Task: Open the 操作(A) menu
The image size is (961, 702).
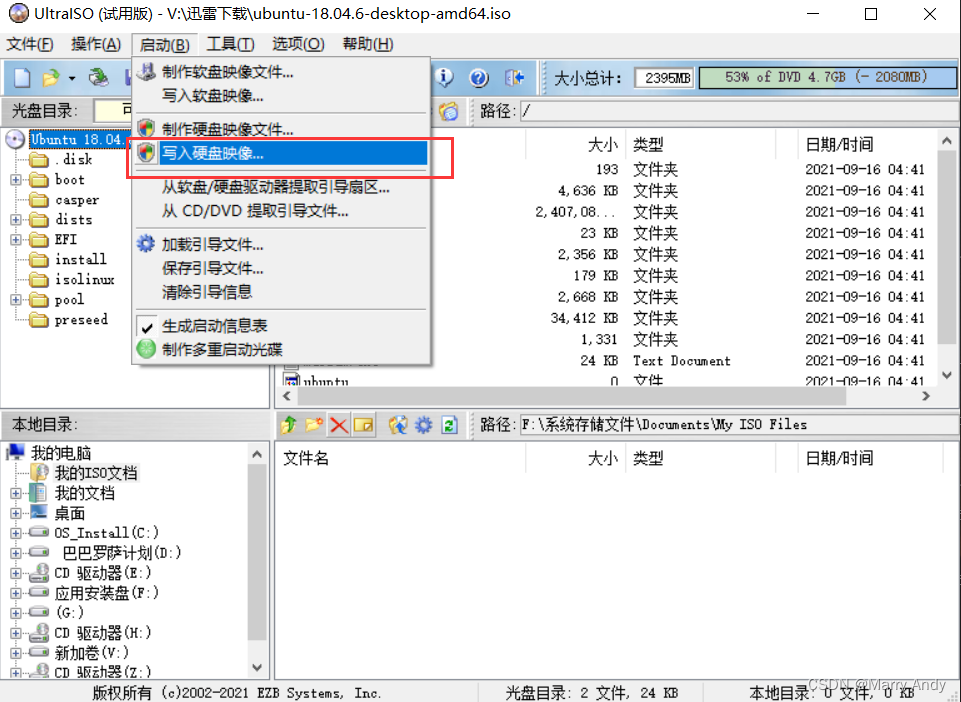Action: pos(96,44)
